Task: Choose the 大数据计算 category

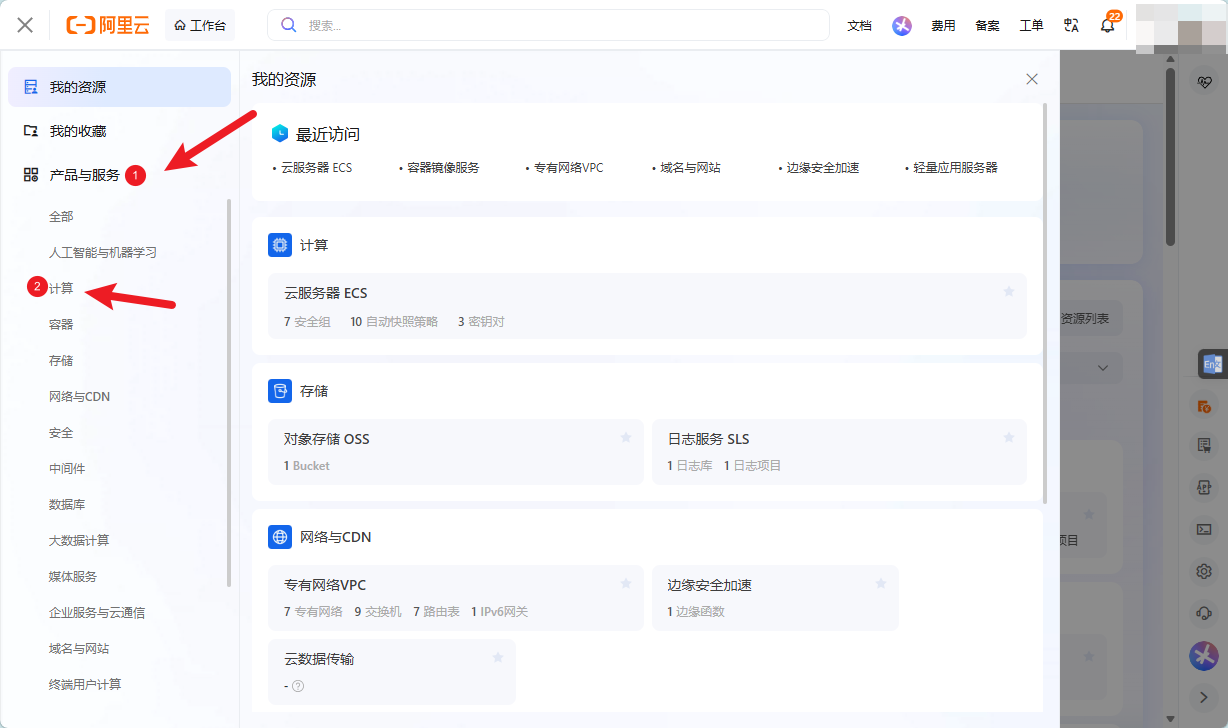Action: pyautogui.click(x=79, y=540)
